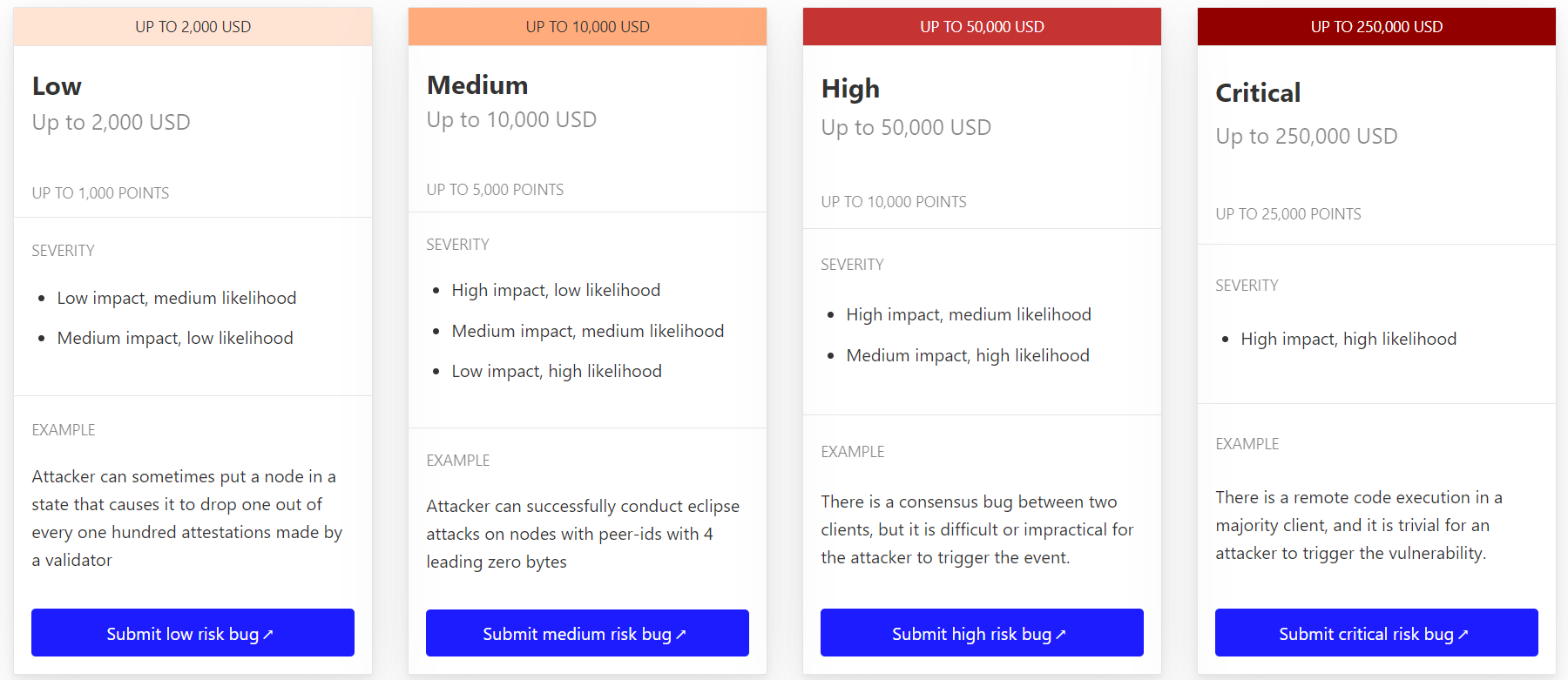Select the Submit critical risk bug button

point(1376,633)
